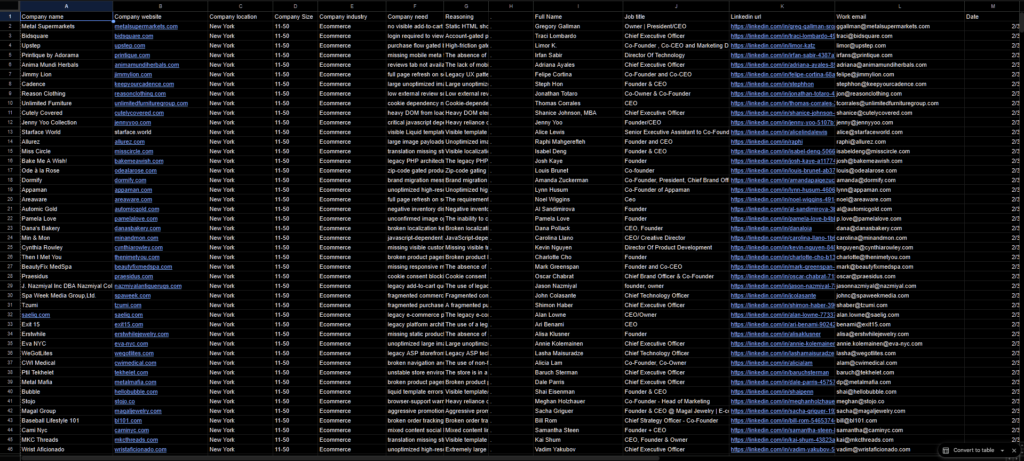Select the 'BeautyFix MedSpa' cell
The image size is (1024, 461).
pyautogui.click(x=66, y=266)
